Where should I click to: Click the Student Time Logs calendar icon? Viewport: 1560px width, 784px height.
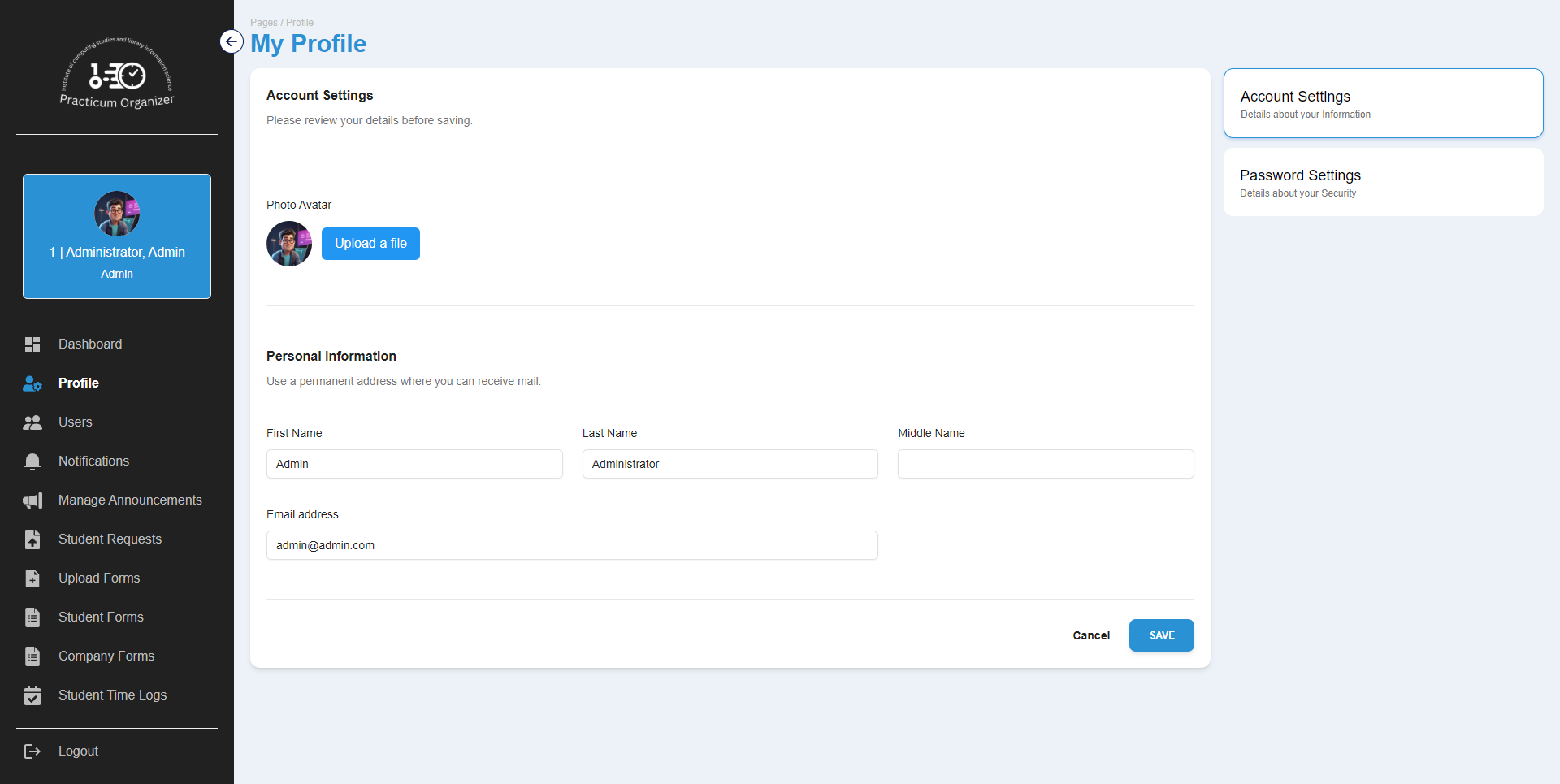[32, 695]
